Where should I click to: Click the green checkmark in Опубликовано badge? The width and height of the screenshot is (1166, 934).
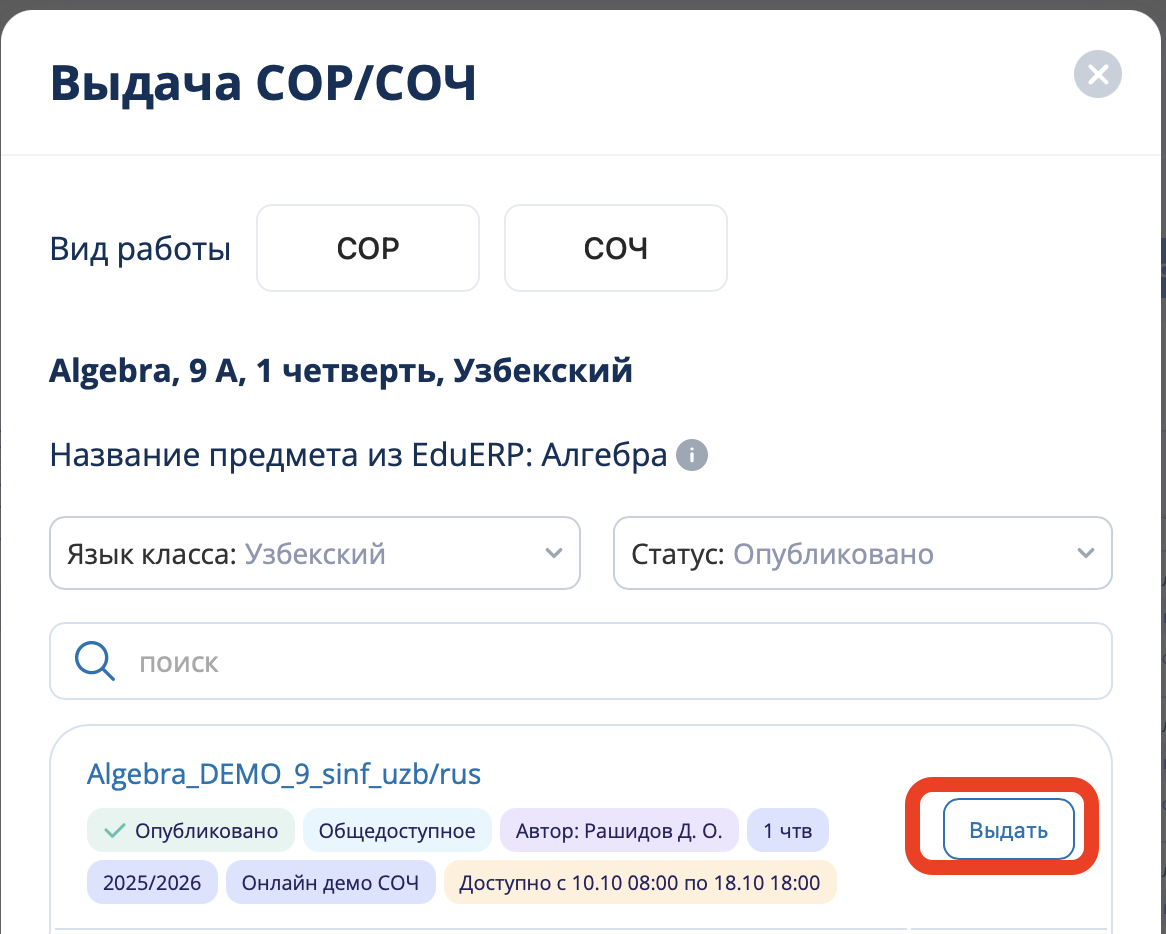pos(115,830)
